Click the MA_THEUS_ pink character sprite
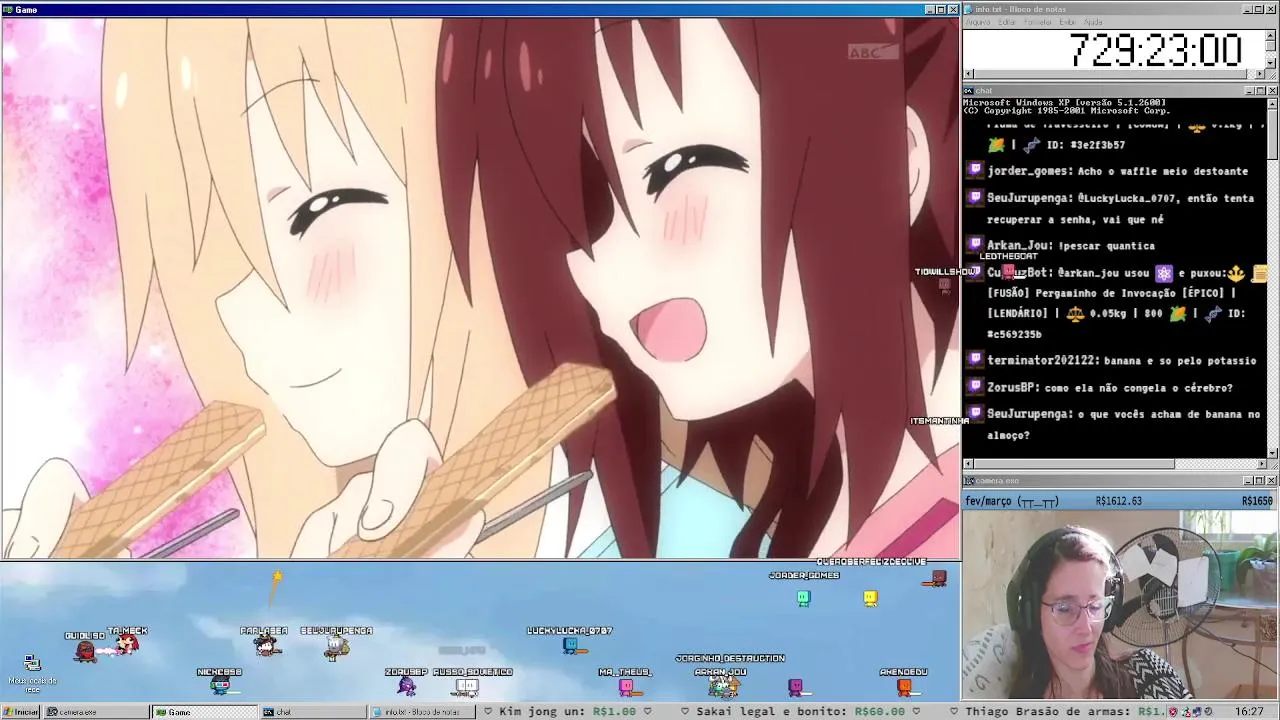This screenshot has height=720, width=1280. [626, 687]
